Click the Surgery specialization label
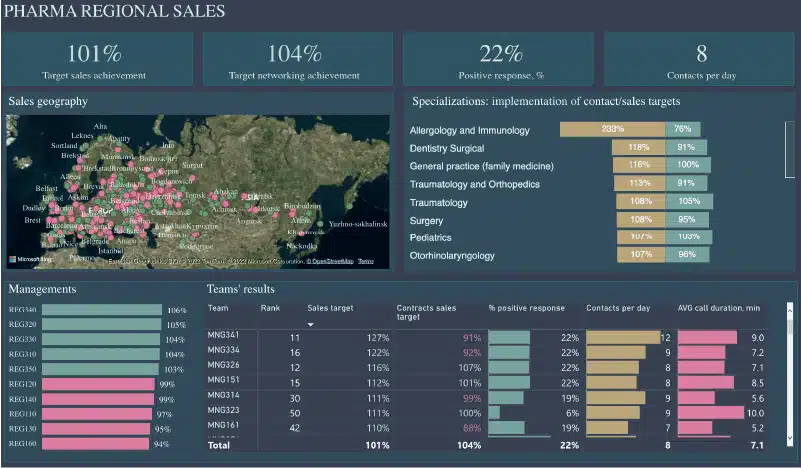 click(426, 221)
